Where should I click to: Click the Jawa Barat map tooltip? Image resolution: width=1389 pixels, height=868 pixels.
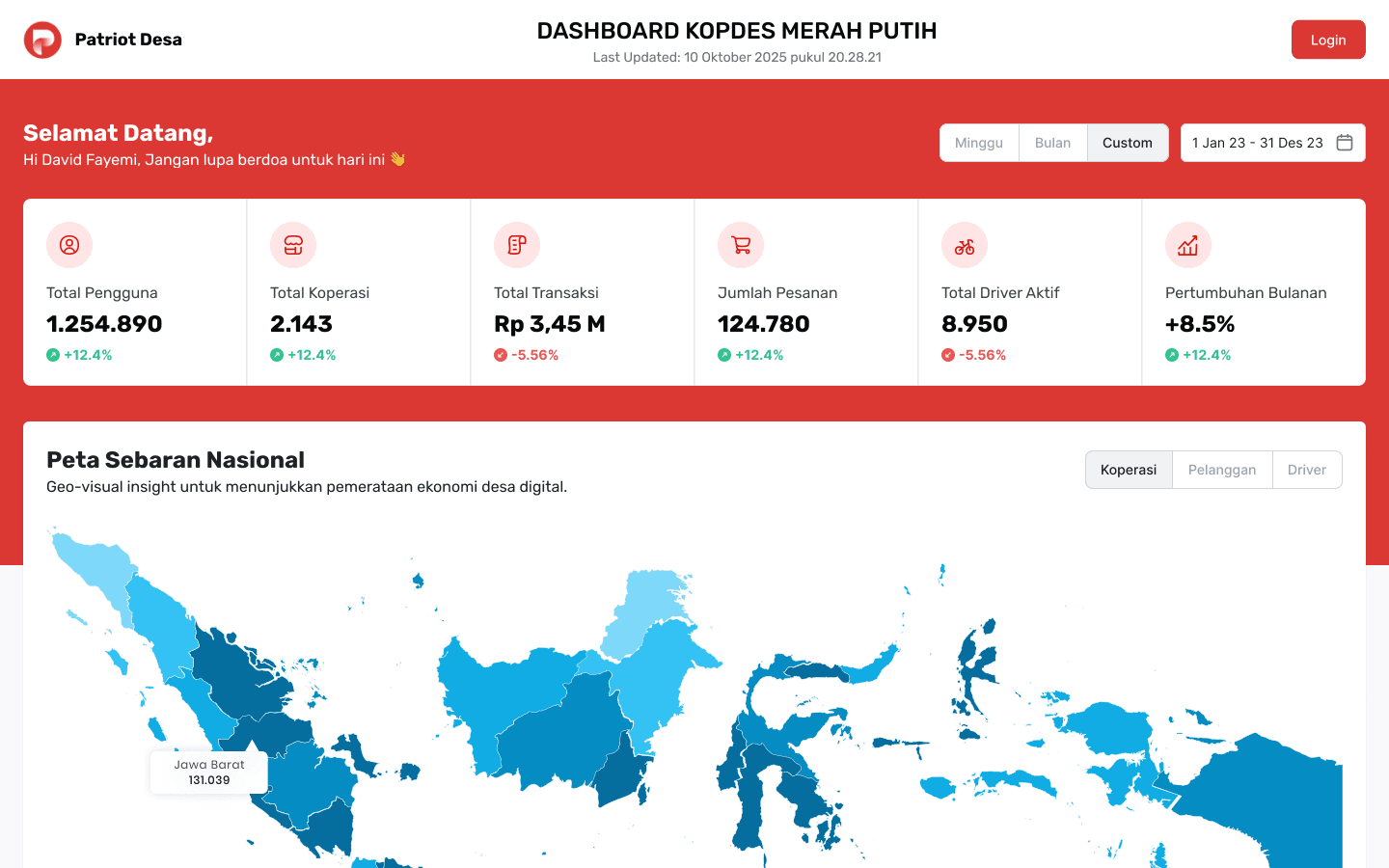click(x=209, y=773)
